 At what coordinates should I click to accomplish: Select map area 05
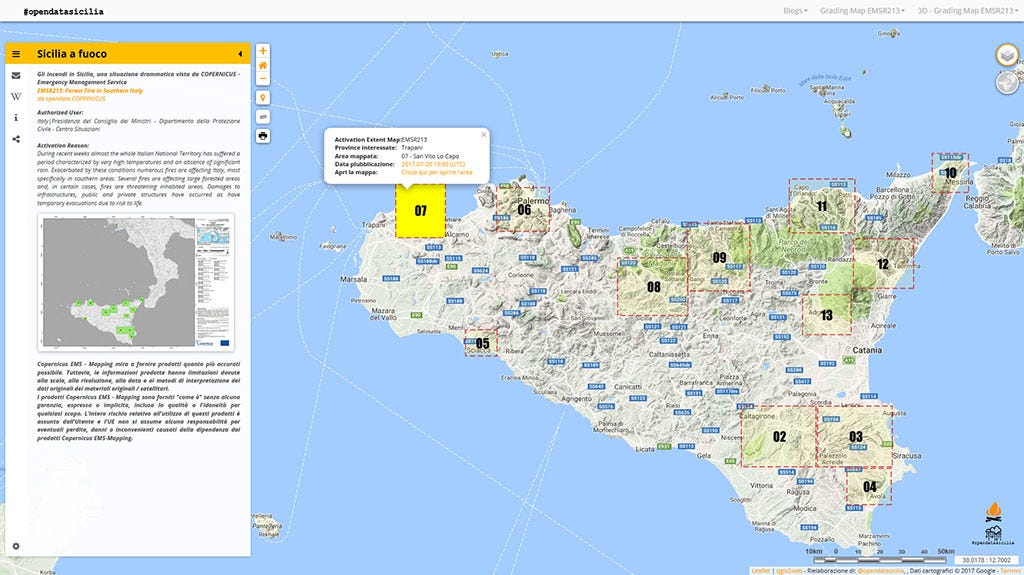481,343
